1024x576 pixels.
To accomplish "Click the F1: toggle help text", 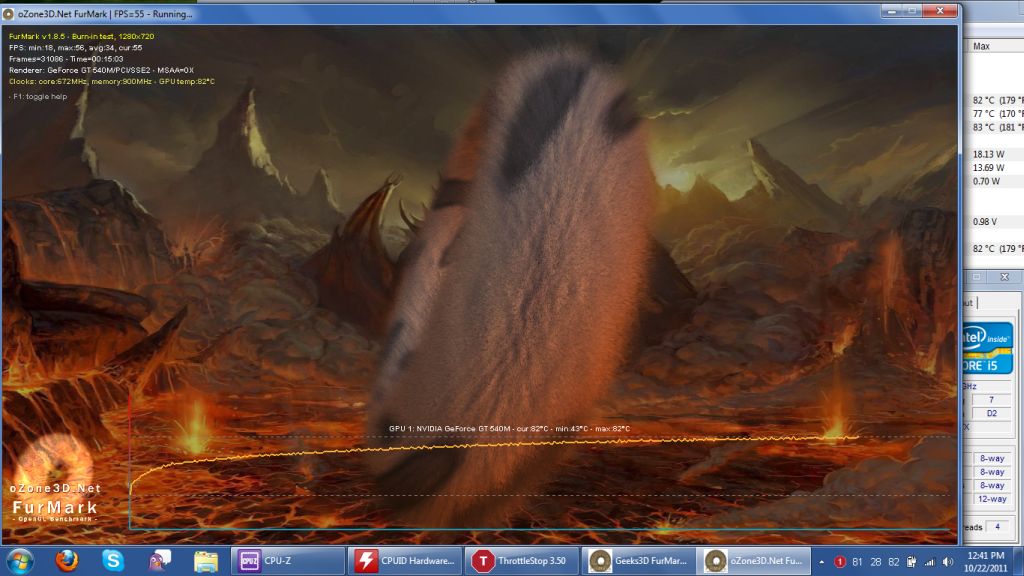I will click(38, 97).
